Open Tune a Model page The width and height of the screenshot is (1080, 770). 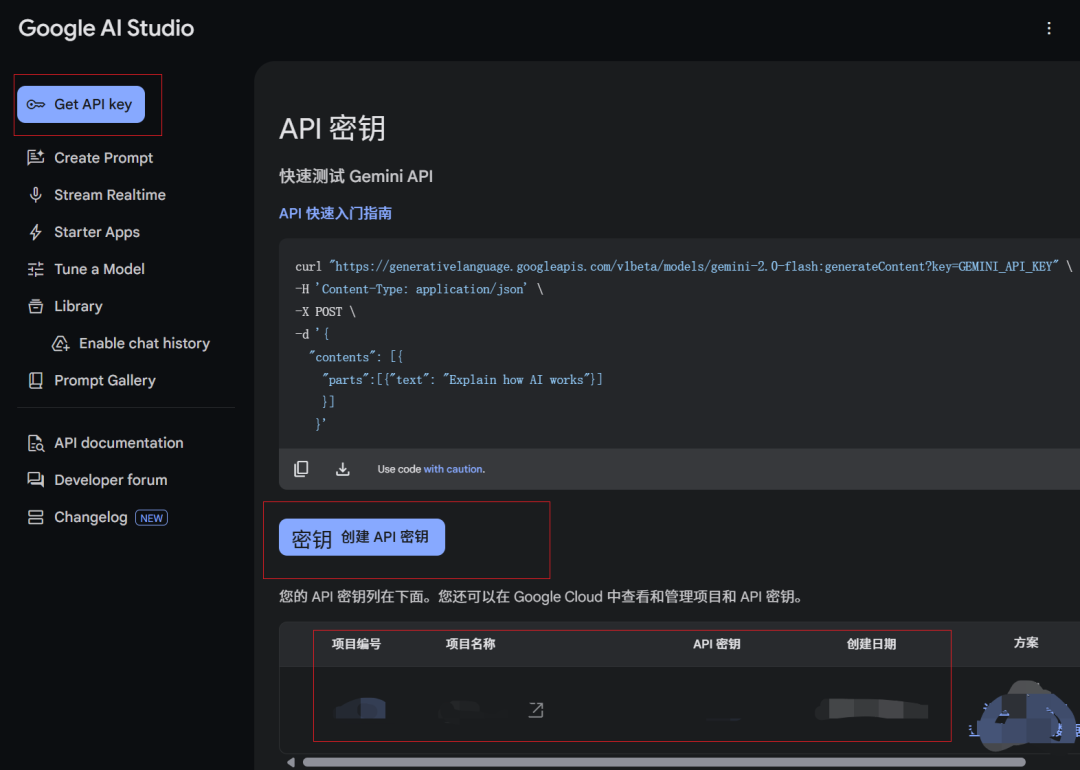coord(99,269)
